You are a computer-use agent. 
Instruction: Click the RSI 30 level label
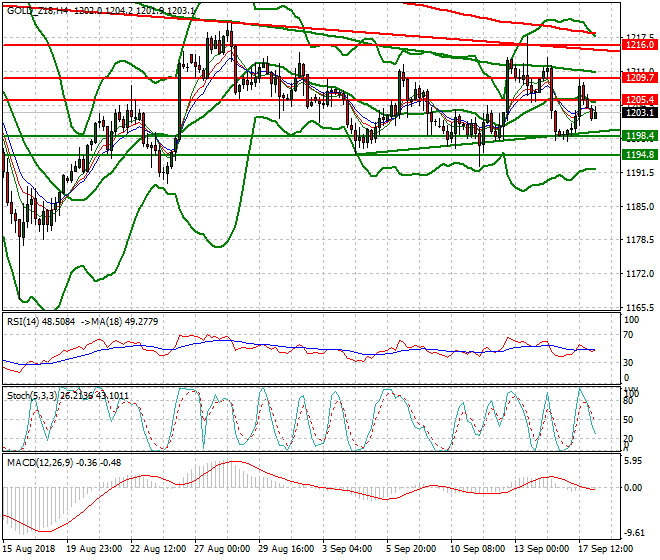tap(628, 363)
